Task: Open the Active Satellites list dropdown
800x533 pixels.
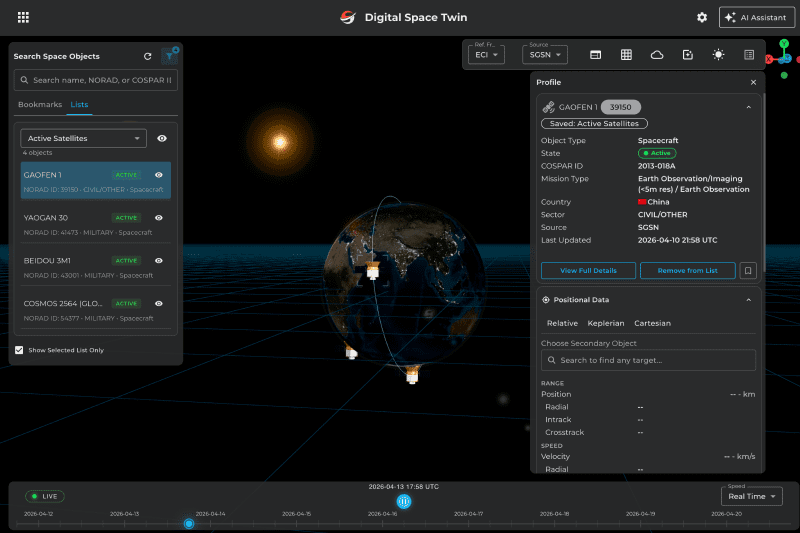Action: 83,138
